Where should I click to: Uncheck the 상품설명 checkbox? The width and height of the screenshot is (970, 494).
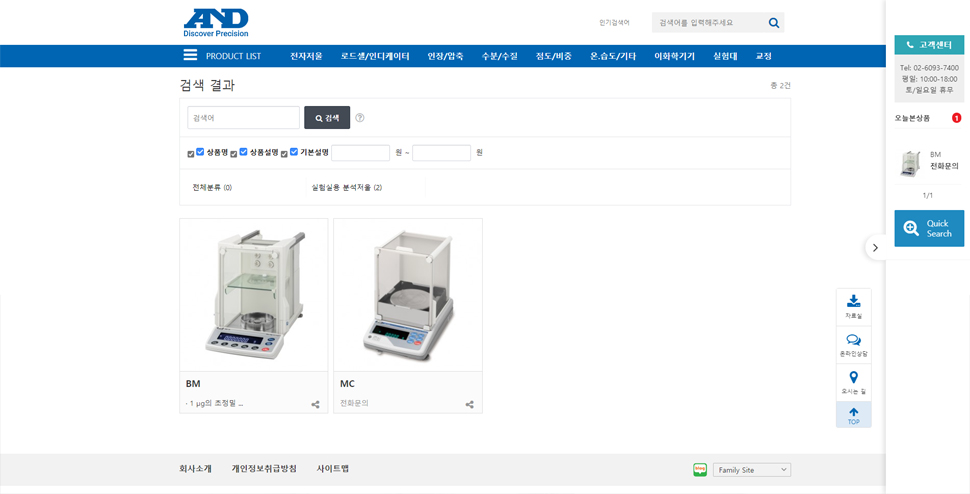243,152
